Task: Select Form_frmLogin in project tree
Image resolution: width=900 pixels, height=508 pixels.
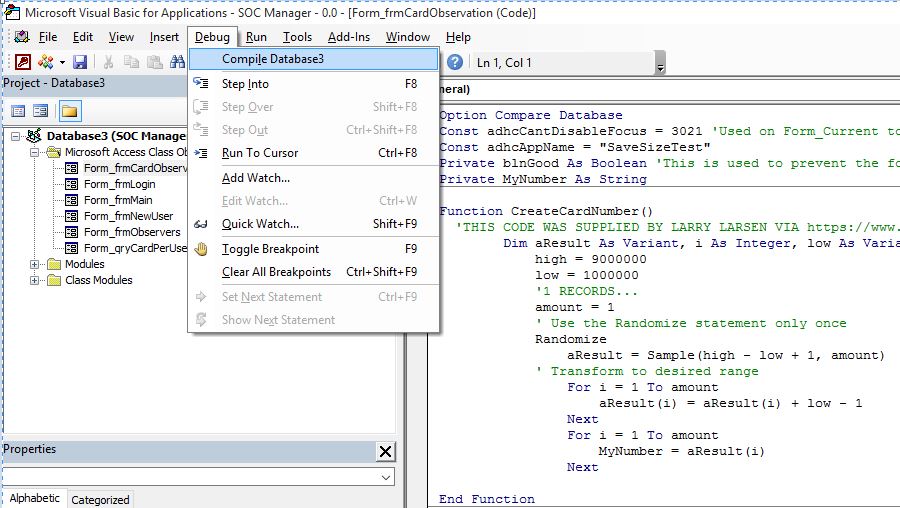Action: (x=119, y=184)
